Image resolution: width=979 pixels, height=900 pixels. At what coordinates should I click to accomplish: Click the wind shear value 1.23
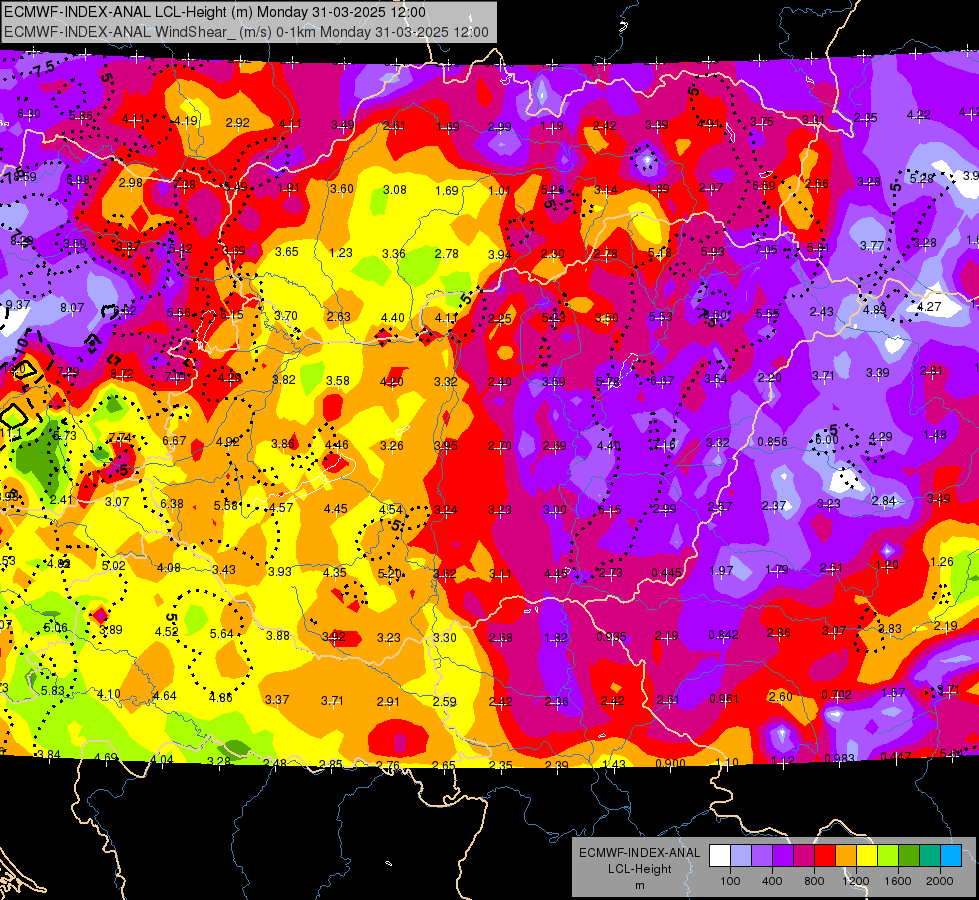pos(341,253)
